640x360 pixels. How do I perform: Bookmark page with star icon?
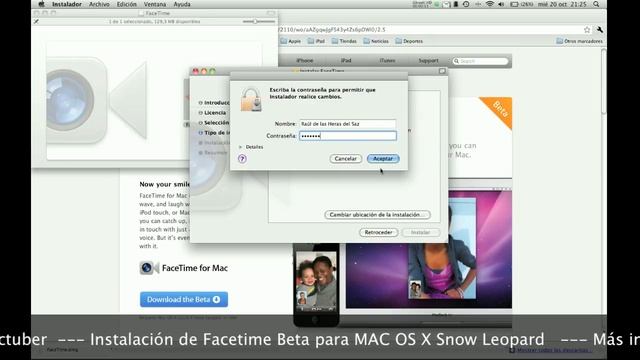pyautogui.click(x=587, y=29)
